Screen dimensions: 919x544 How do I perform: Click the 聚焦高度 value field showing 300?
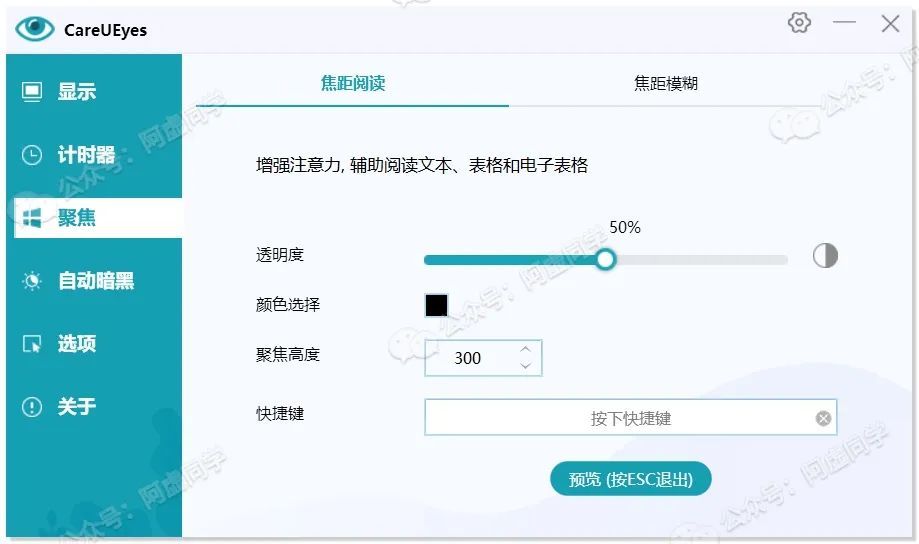(x=468, y=358)
